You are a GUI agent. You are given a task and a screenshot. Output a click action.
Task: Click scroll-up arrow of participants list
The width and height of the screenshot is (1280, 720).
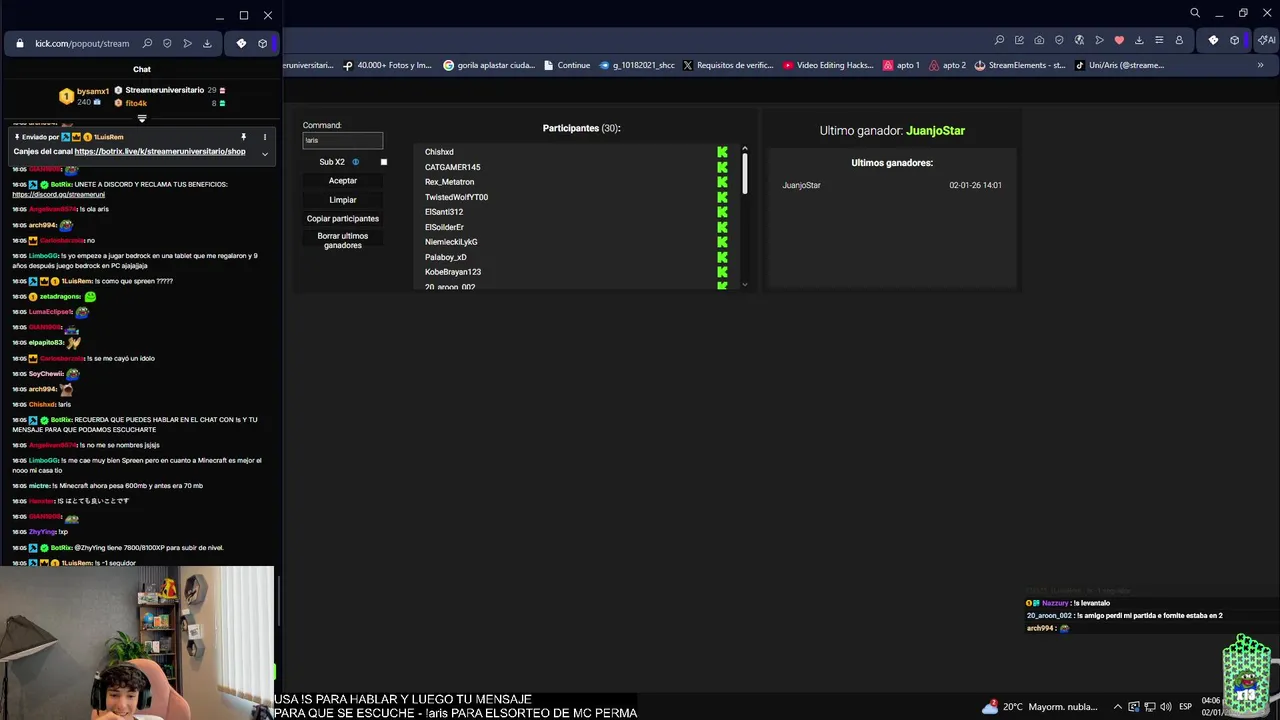coord(744,149)
